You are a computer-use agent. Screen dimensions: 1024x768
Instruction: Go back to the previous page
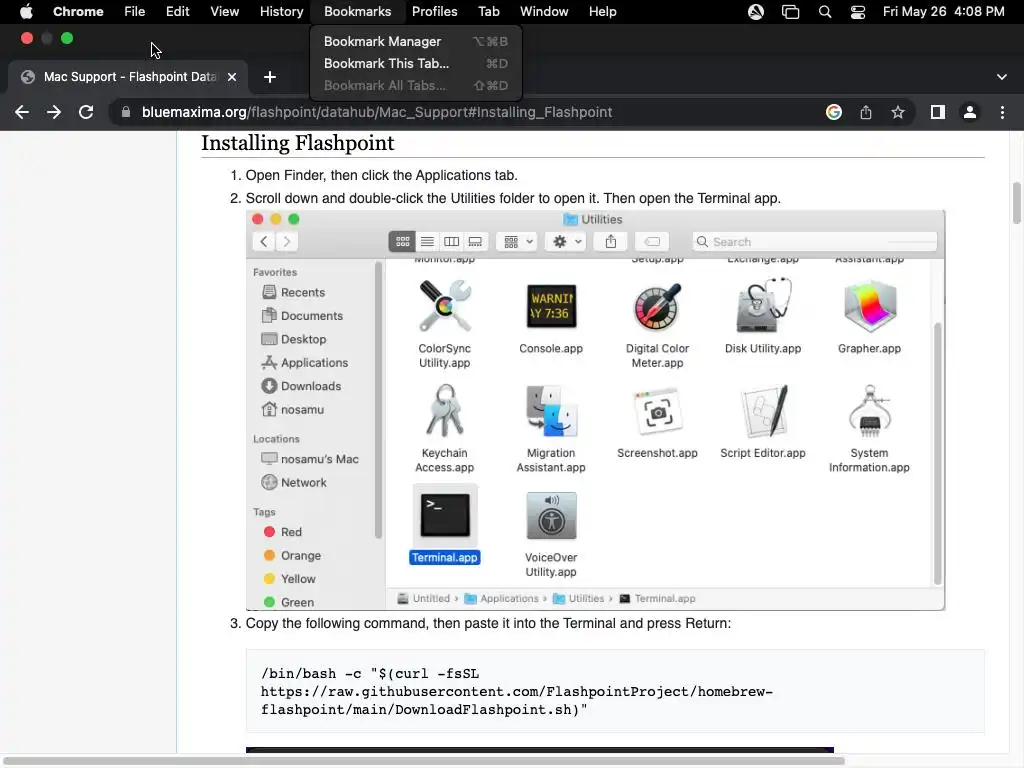pos(22,112)
